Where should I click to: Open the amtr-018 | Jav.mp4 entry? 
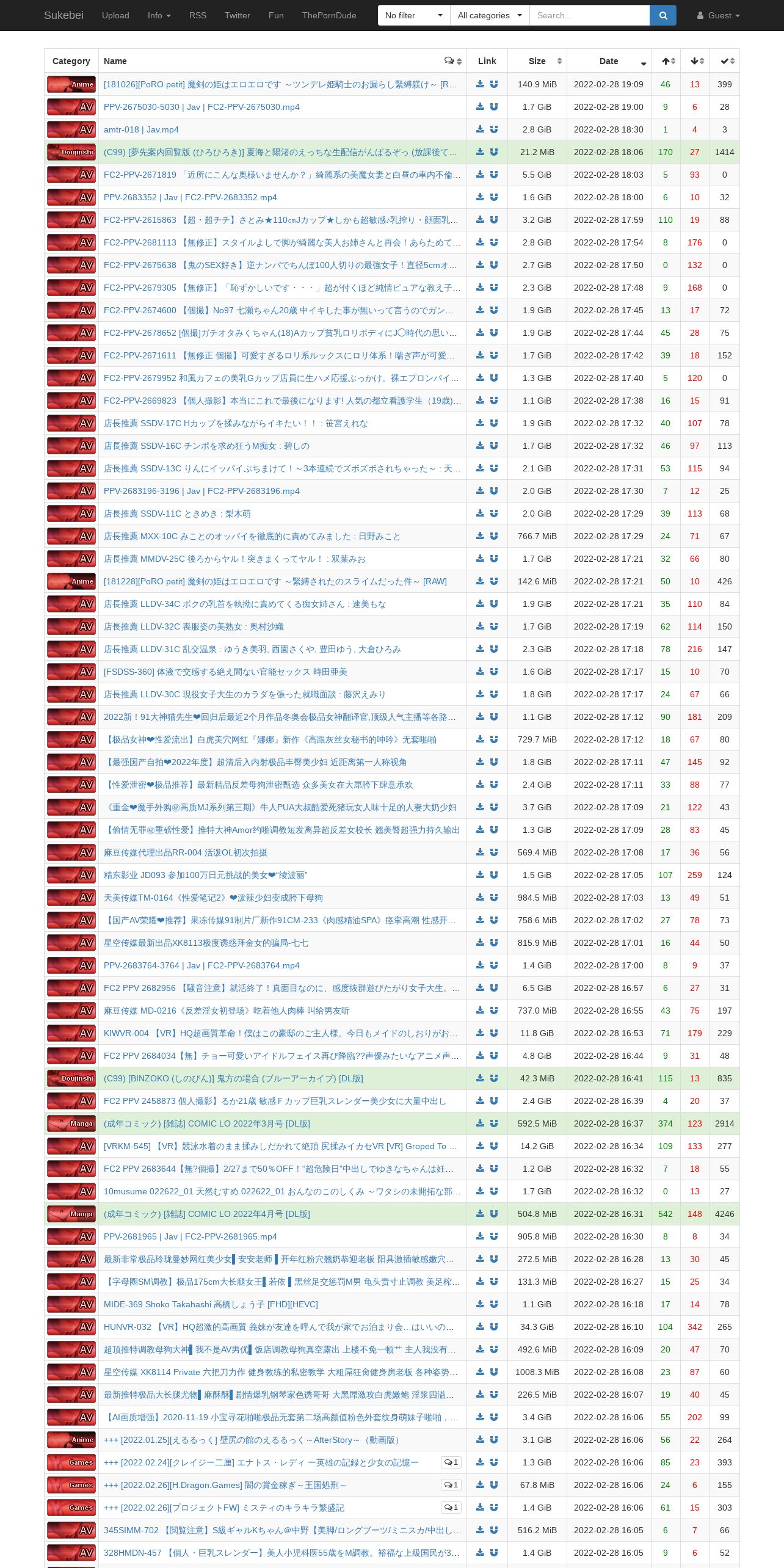pyautogui.click(x=141, y=129)
